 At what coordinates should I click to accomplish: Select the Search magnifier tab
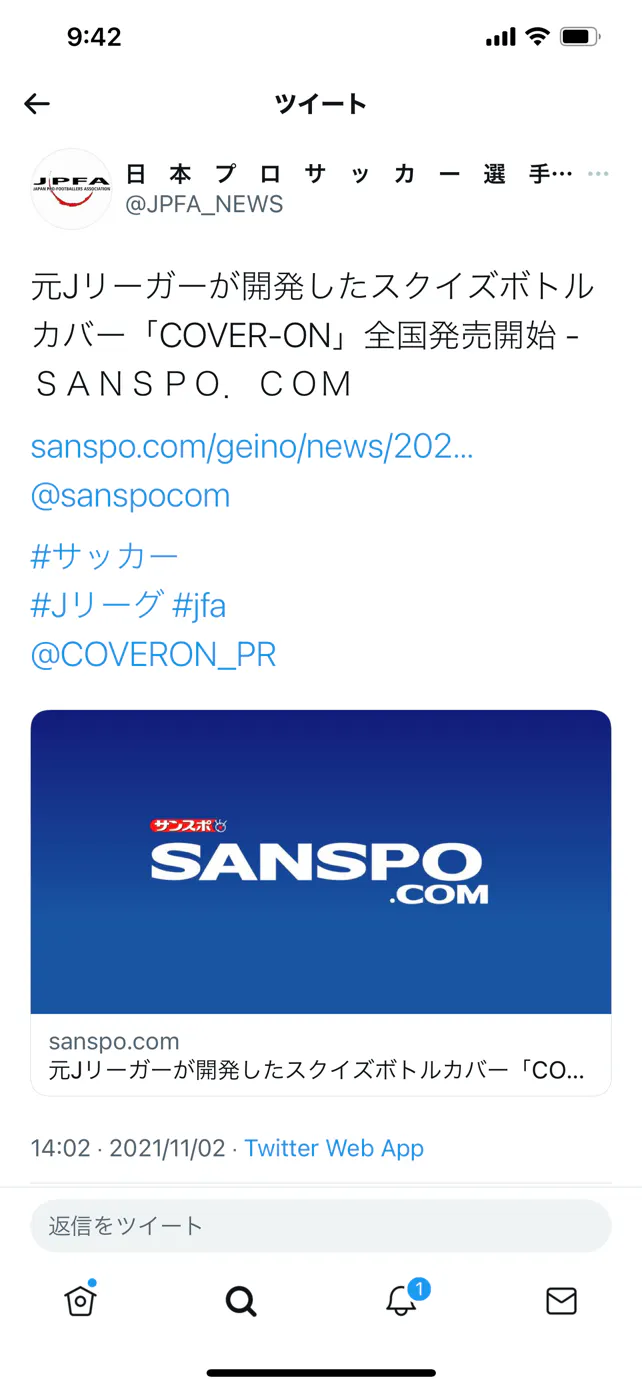241,1301
